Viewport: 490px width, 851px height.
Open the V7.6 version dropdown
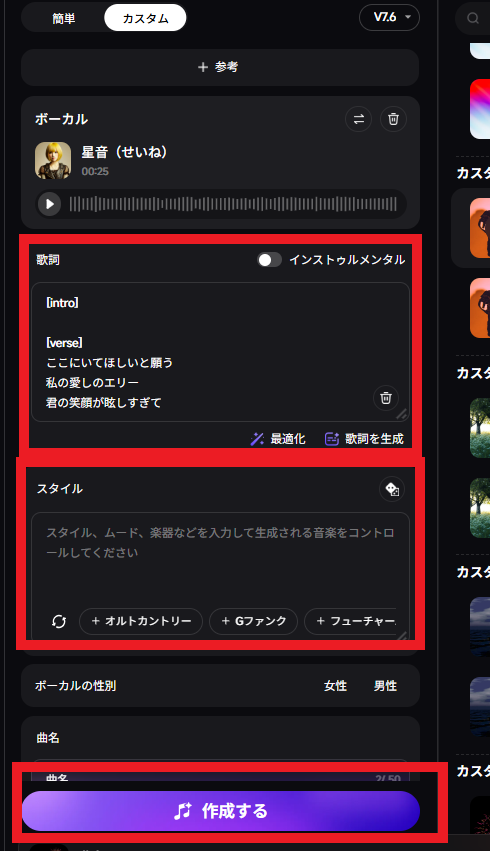pos(390,17)
